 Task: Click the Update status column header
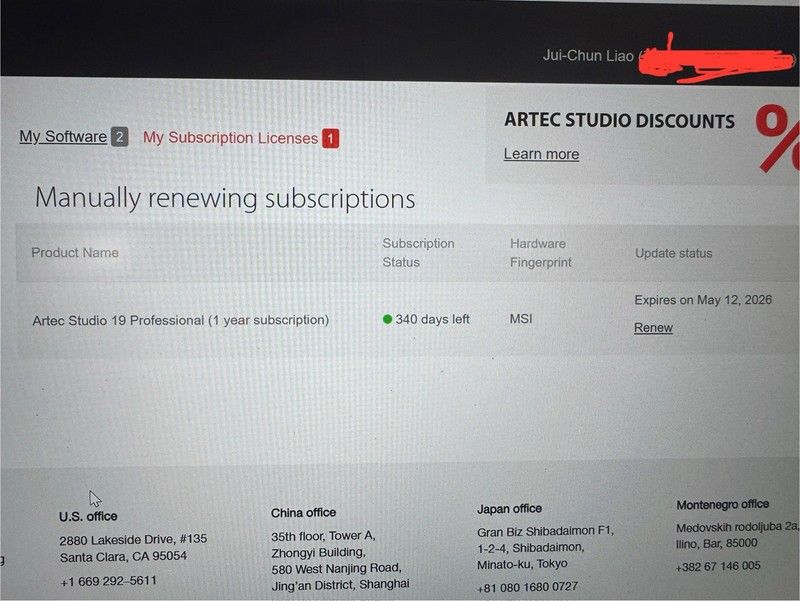pyautogui.click(x=673, y=253)
